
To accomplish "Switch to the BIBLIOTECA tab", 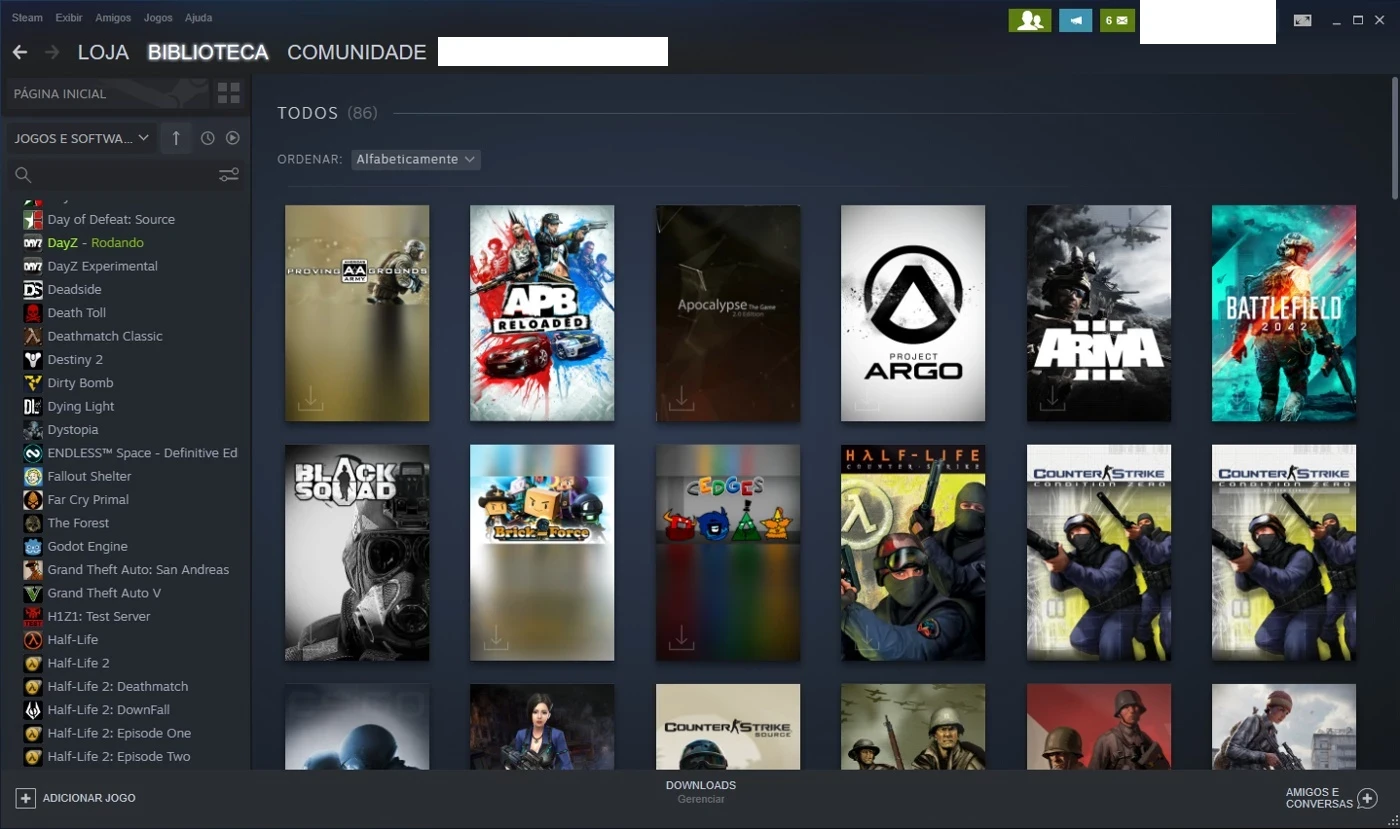I will click(x=208, y=52).
